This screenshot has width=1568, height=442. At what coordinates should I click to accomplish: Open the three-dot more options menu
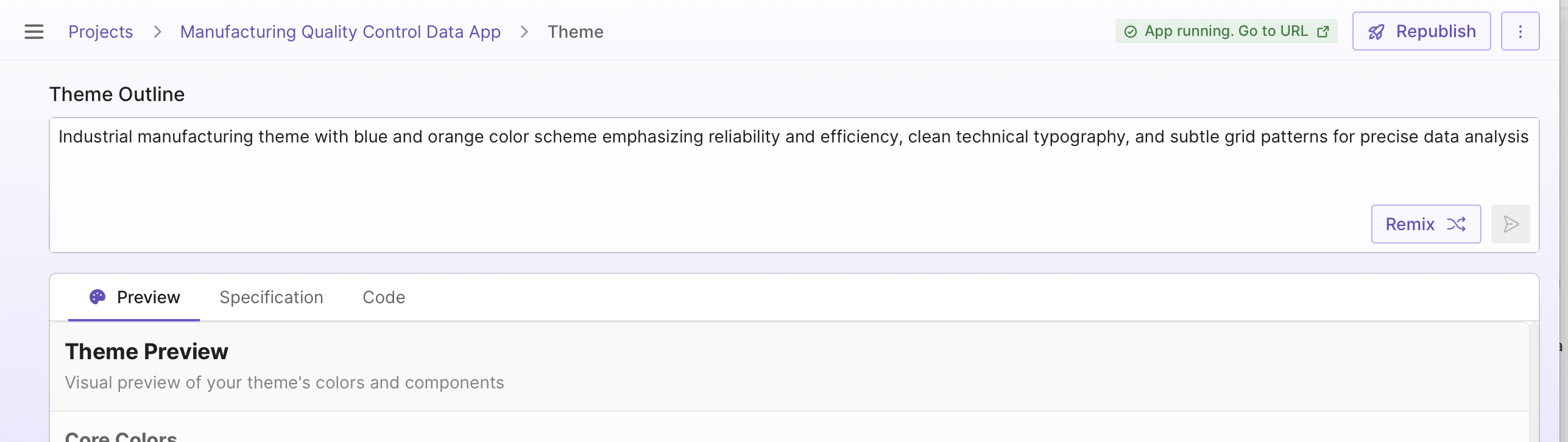coord(1520,32)
